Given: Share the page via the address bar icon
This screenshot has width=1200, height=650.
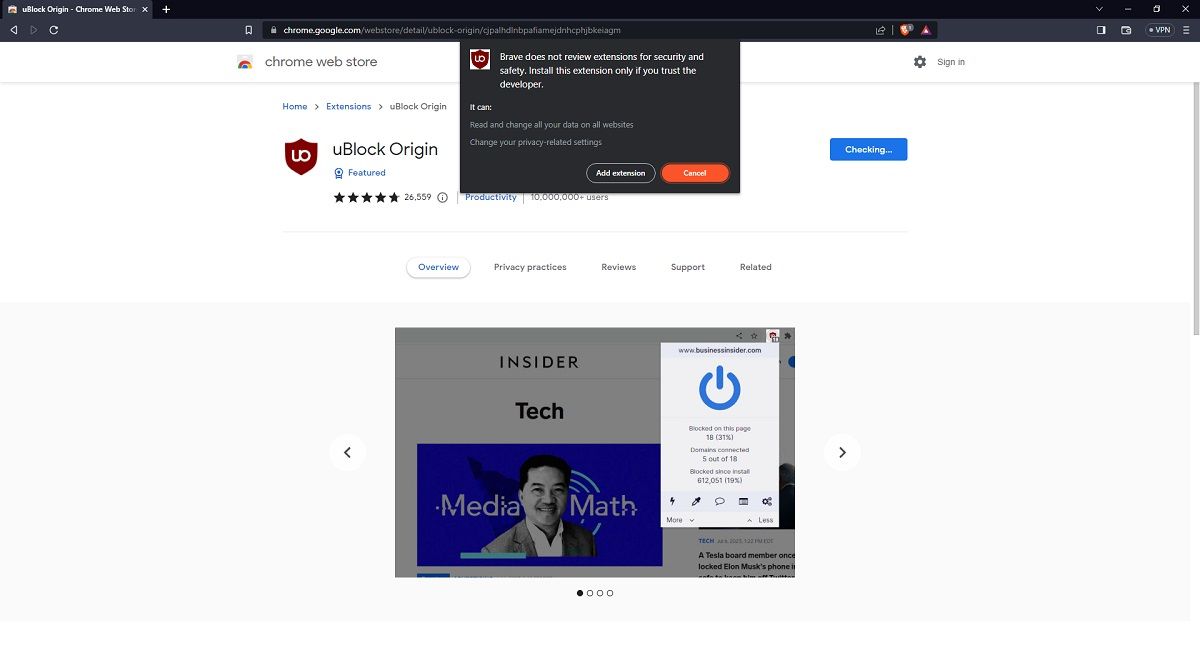Looking at the screenshot, I should 879,30.
